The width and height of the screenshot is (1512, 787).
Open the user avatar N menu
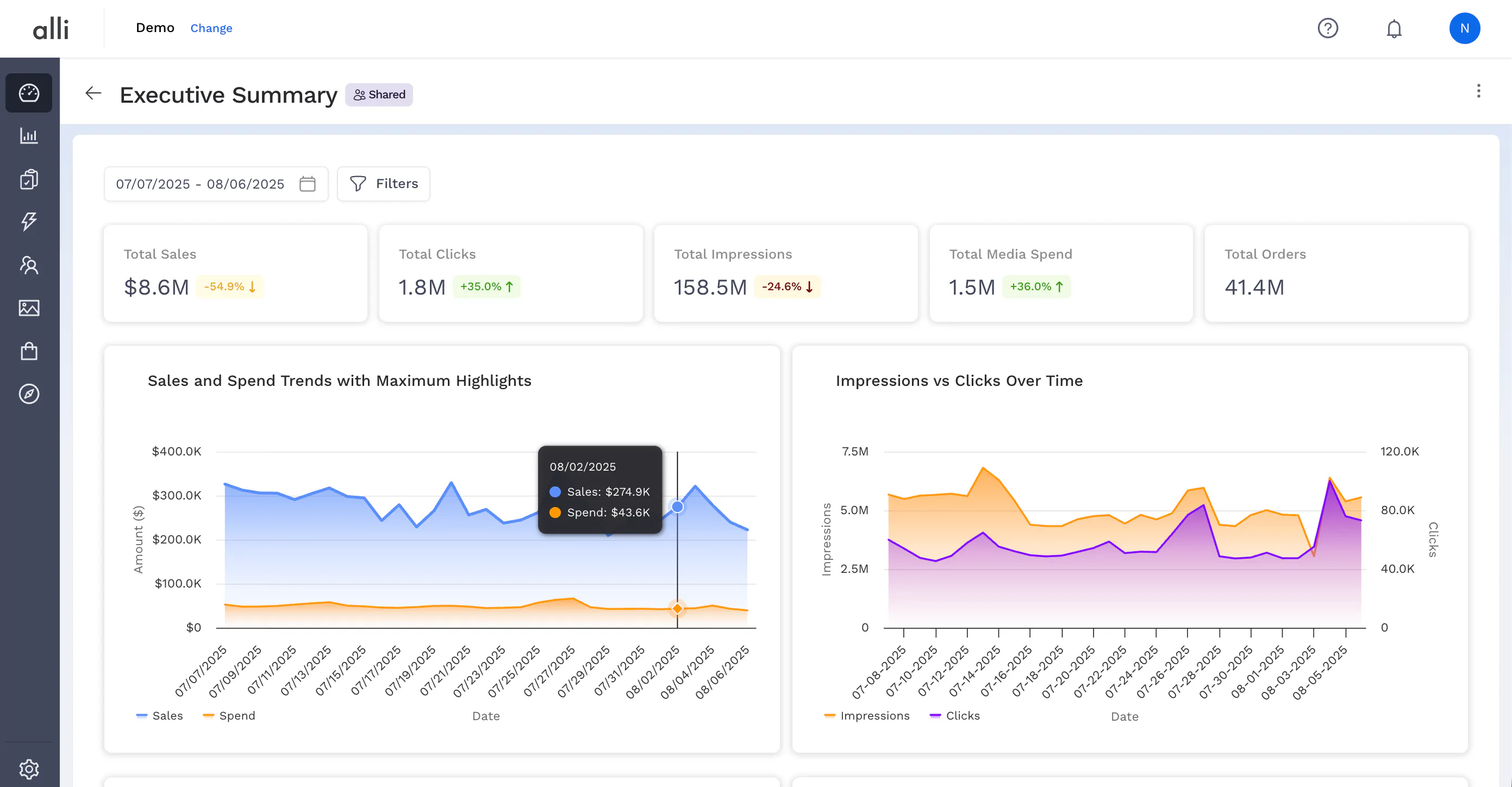click(1465, 28)
